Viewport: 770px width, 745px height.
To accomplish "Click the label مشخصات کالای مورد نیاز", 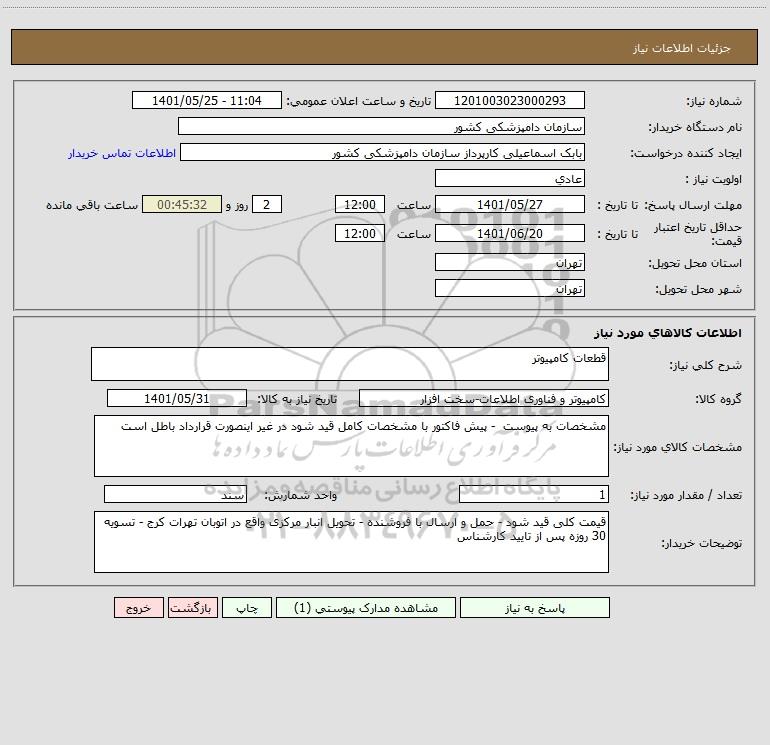I will (x=678, y=447).
